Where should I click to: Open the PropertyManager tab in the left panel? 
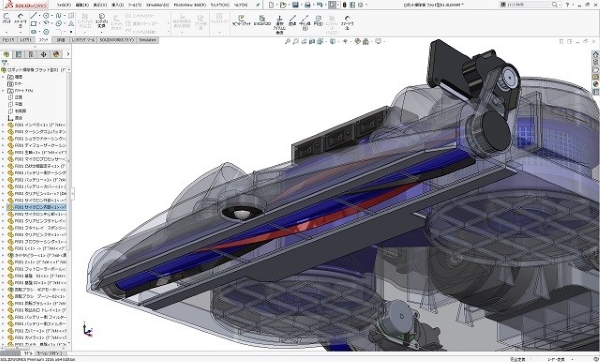point(18,54)
